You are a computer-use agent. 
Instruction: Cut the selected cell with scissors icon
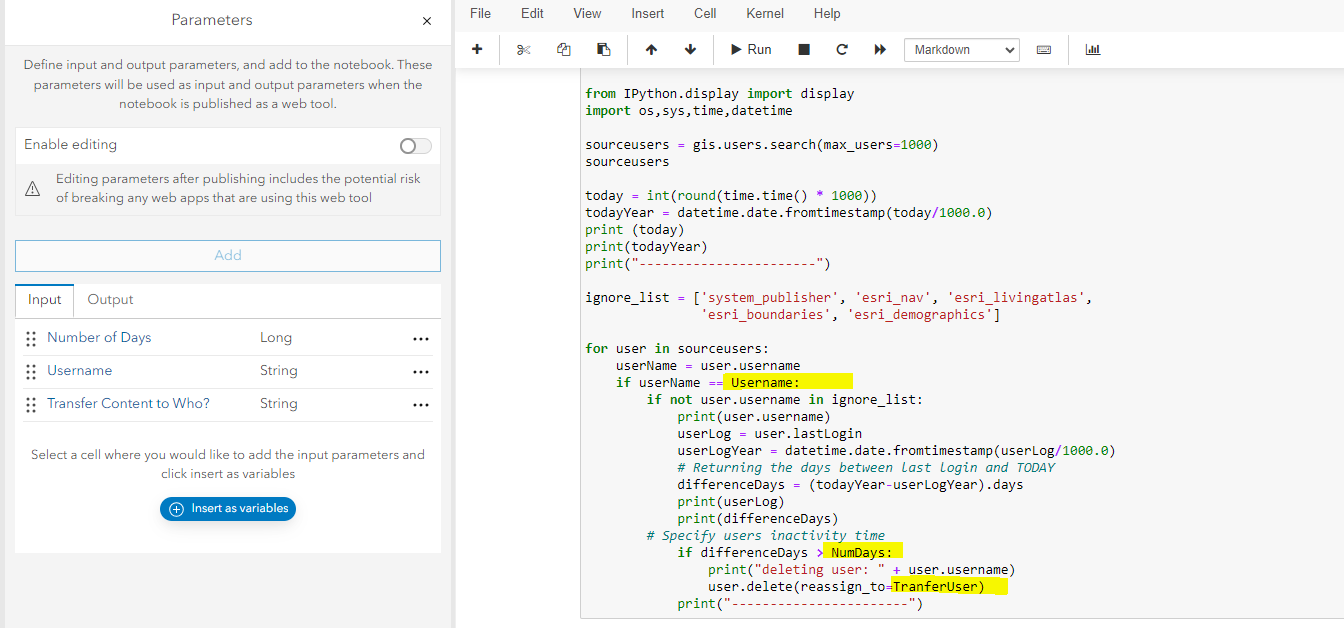coord(524,49)
